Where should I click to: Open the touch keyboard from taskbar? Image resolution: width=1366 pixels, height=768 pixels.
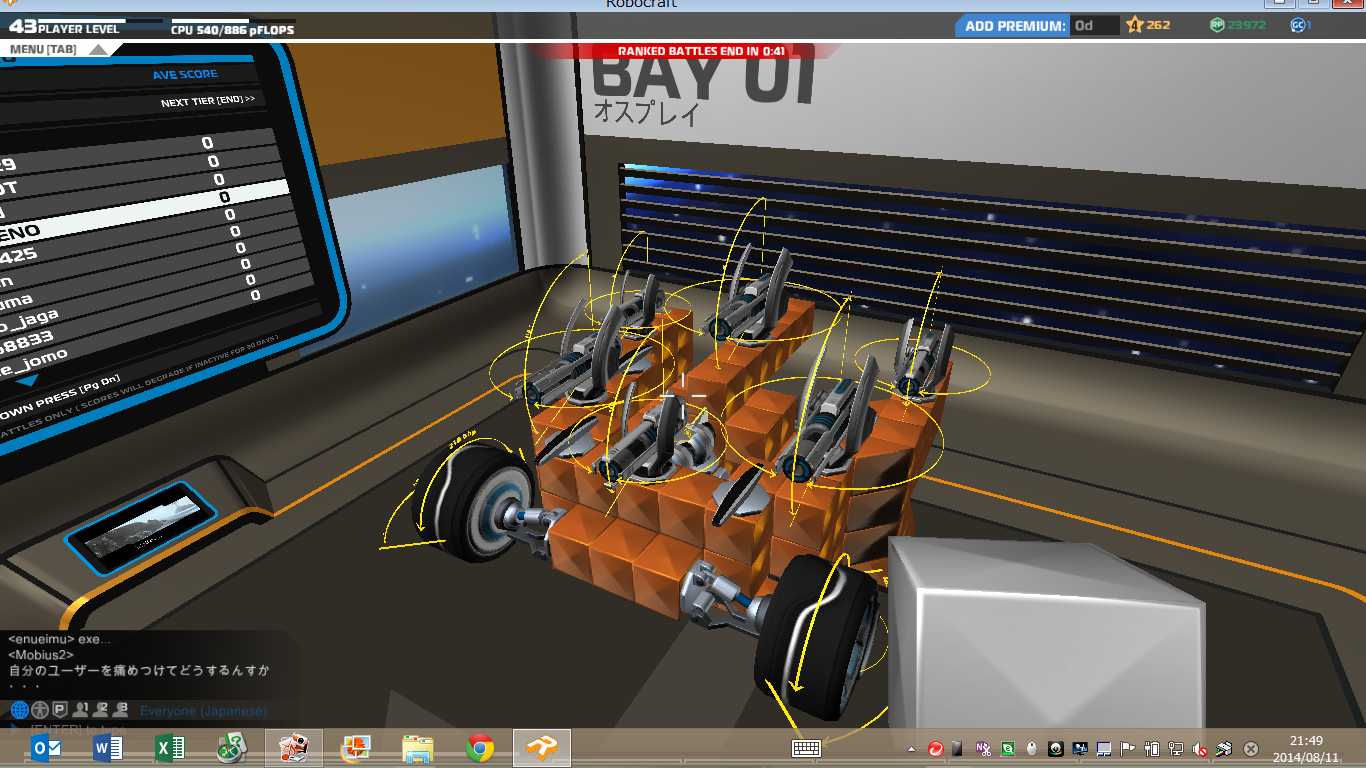(x=807, y=748)
